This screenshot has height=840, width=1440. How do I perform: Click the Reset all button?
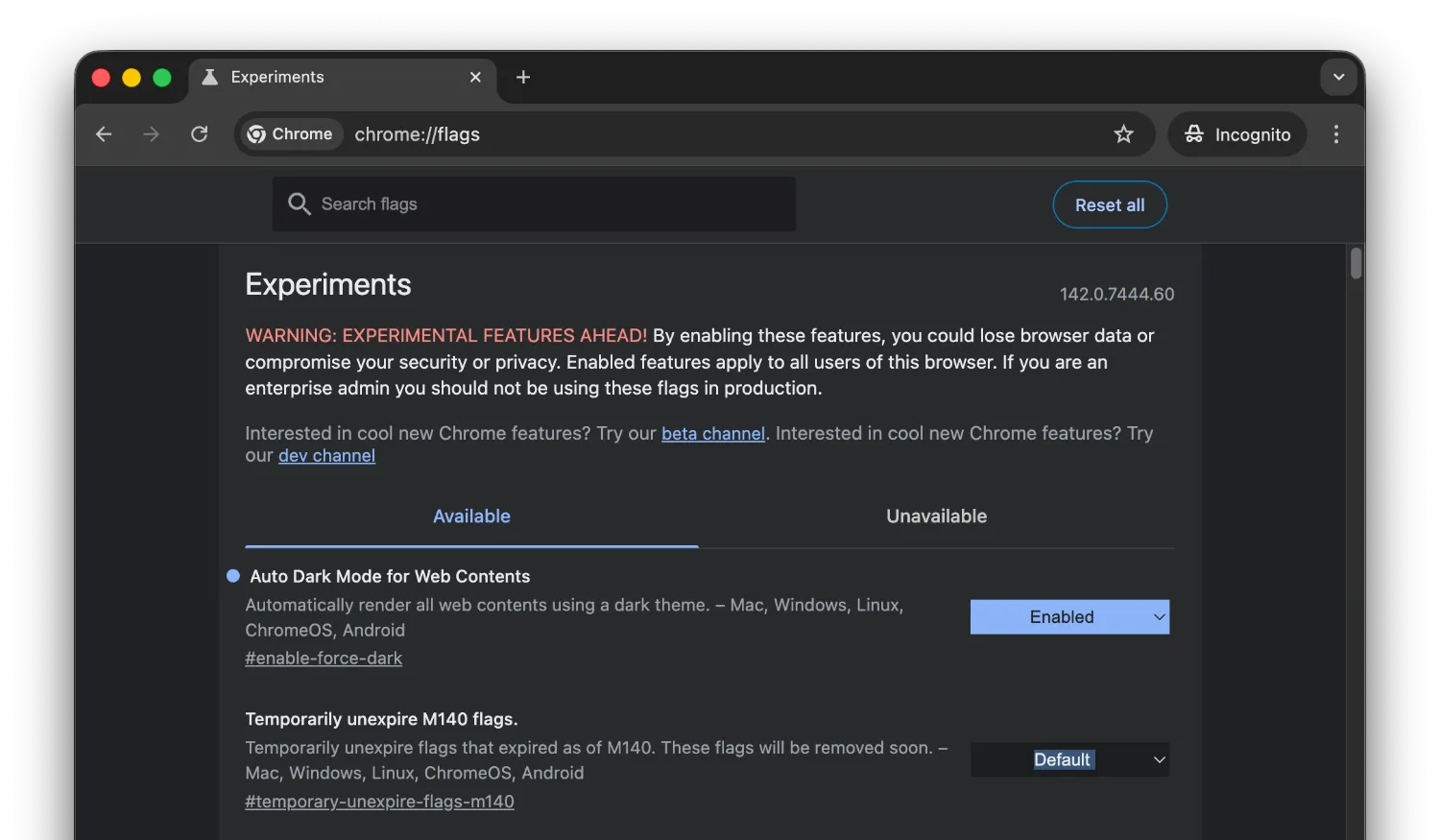(x=1110, y=204)
